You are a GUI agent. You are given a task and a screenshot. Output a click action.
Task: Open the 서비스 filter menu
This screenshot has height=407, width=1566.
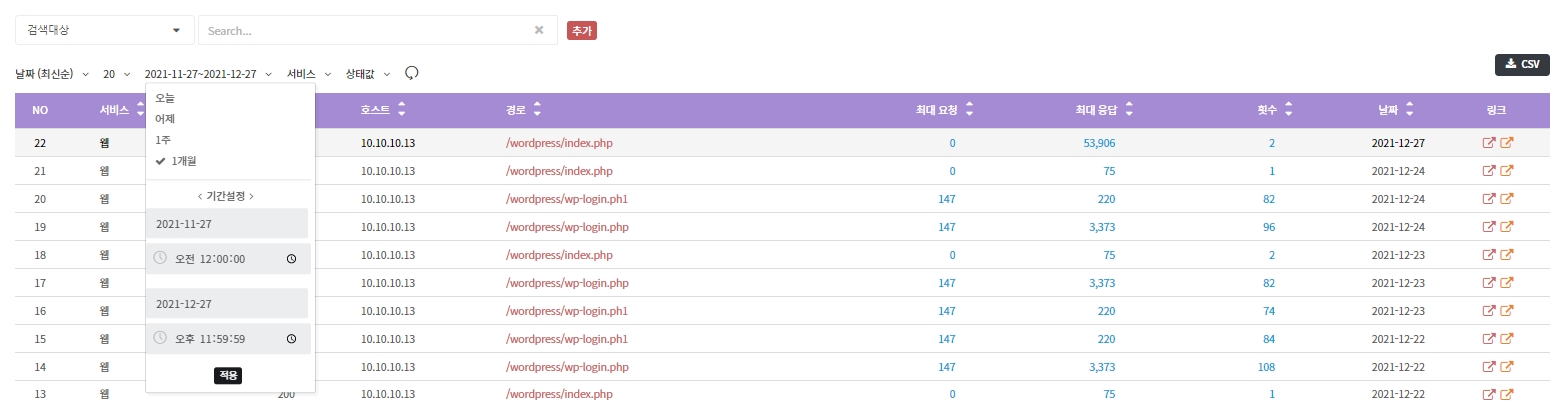click(x=308, y=74)
